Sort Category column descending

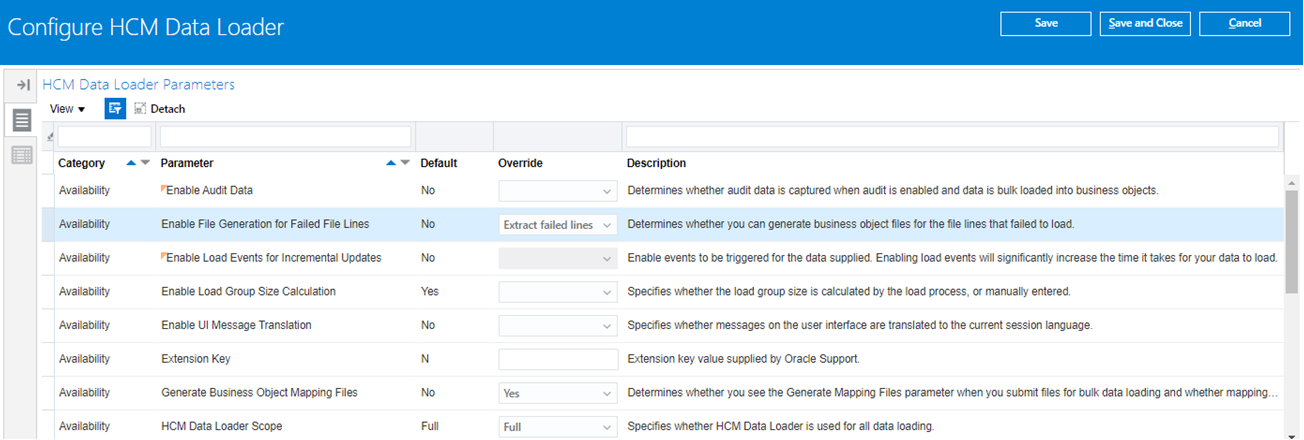[x=145, y=163]
